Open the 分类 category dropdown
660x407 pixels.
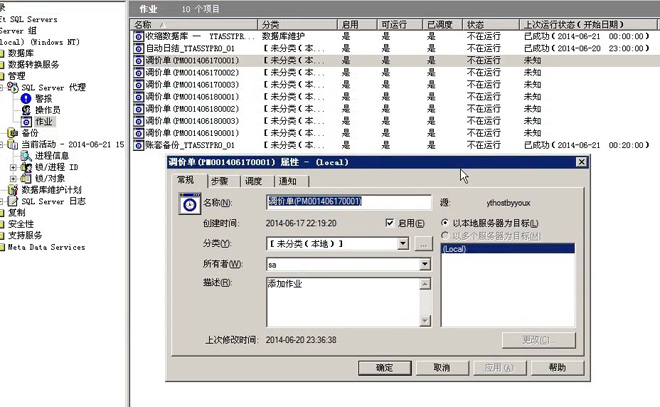(x=403, y=243)
